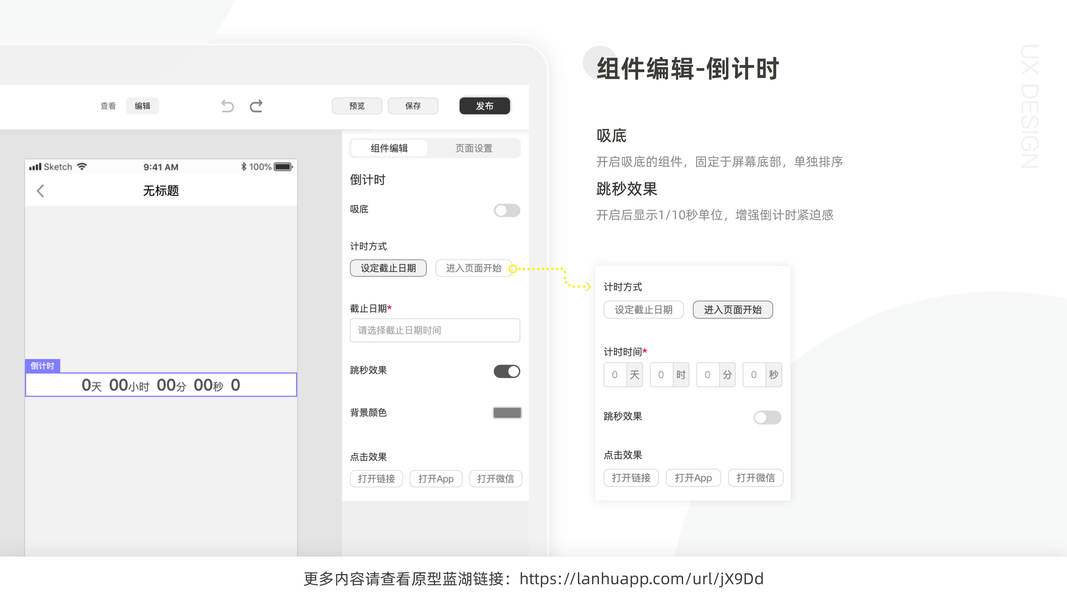The width and height of the screenshot is (1067, 600).
Task: Switch to the 页面设置 tab
Action: click(x=474, y=148)
